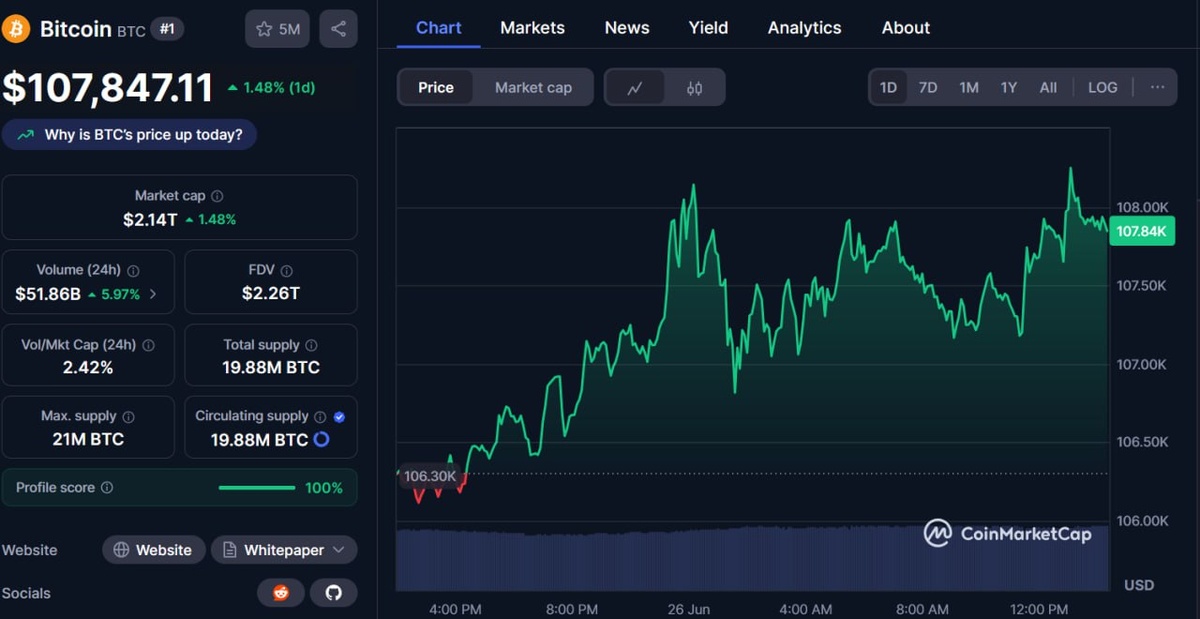This screenshot has height=619, width=1200.
Task: Click the info icon beside Volume (24h)
Action: pos(133,270)
